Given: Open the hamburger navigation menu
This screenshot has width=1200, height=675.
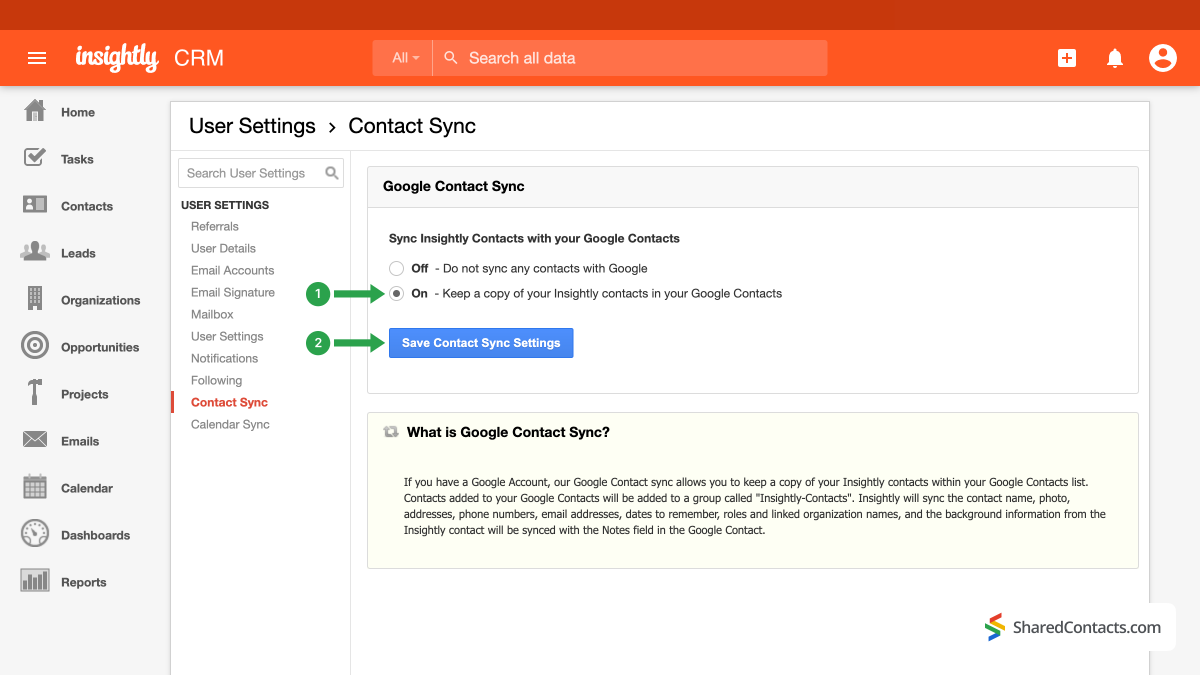Looking at the screenshot, I should coord(37,58).
